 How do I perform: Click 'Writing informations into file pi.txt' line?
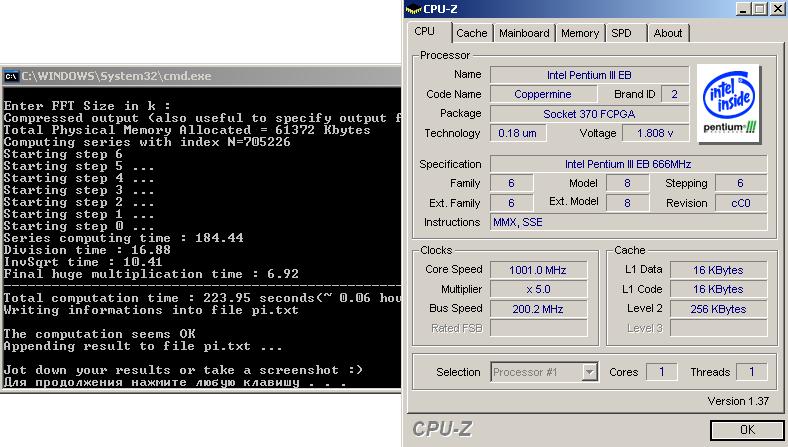click(151, 310)
